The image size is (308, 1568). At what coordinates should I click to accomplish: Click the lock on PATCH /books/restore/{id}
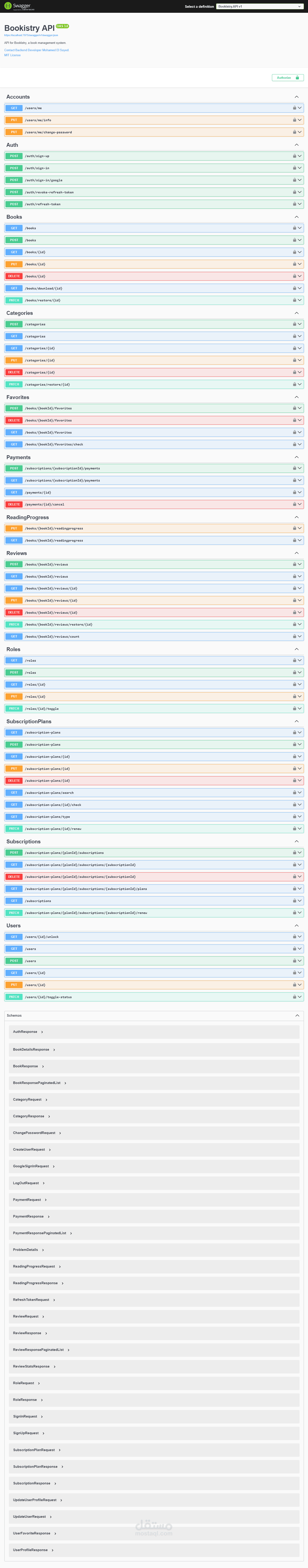pos(294,300)
